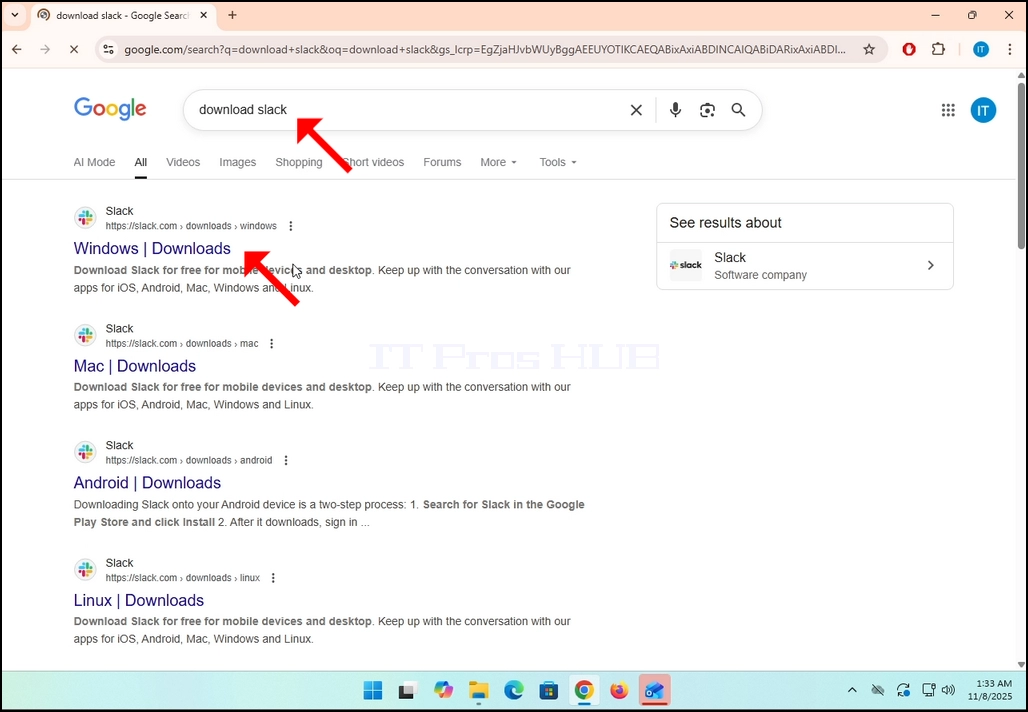This screenshot has height=712, width=1028.
Task: Open the Chrome profile avatar in toolbar
Action: tap(981, 49)
